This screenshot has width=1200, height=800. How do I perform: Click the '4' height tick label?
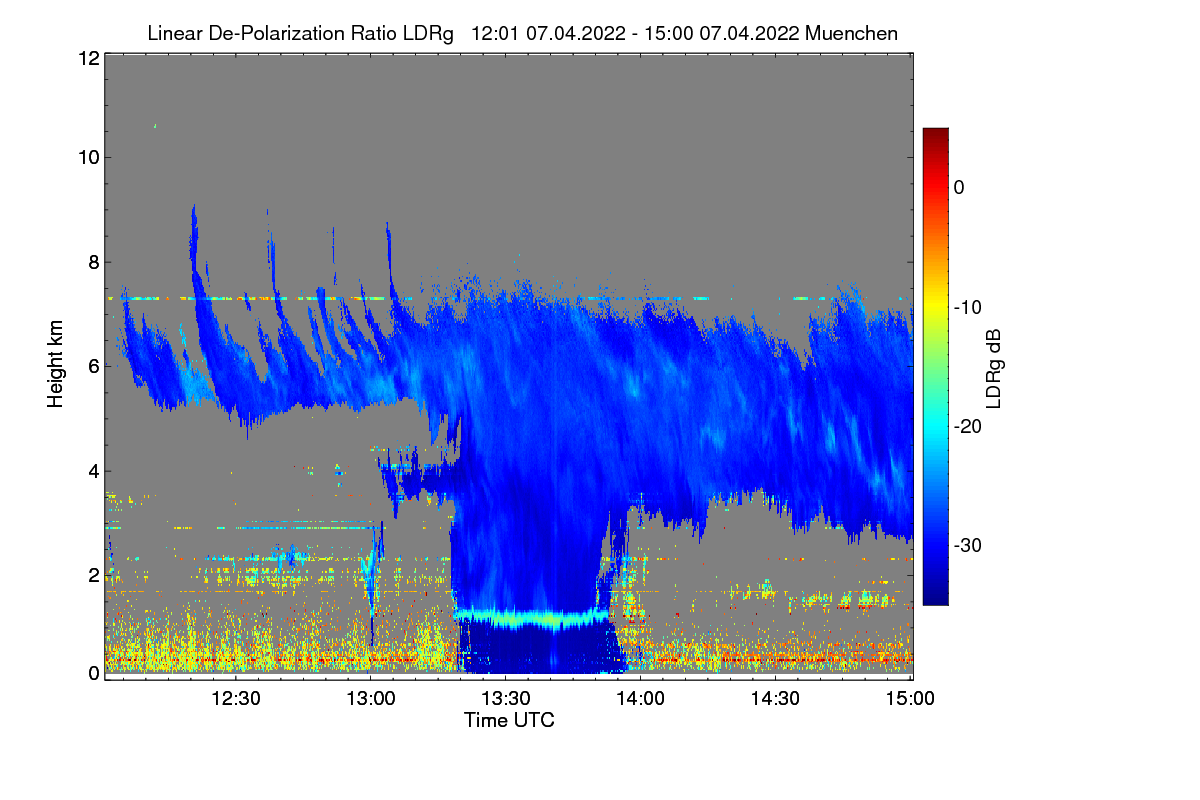92,470
